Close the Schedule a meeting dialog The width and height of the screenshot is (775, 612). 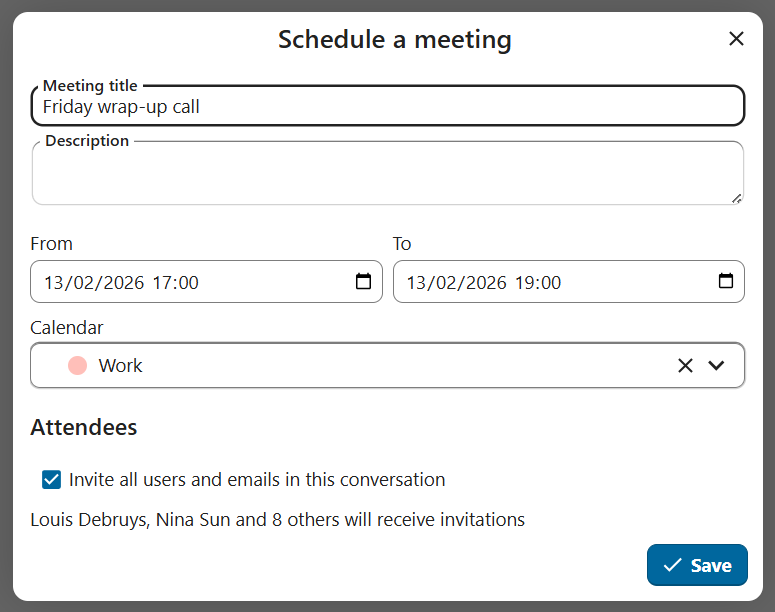(x=736, y=39)
